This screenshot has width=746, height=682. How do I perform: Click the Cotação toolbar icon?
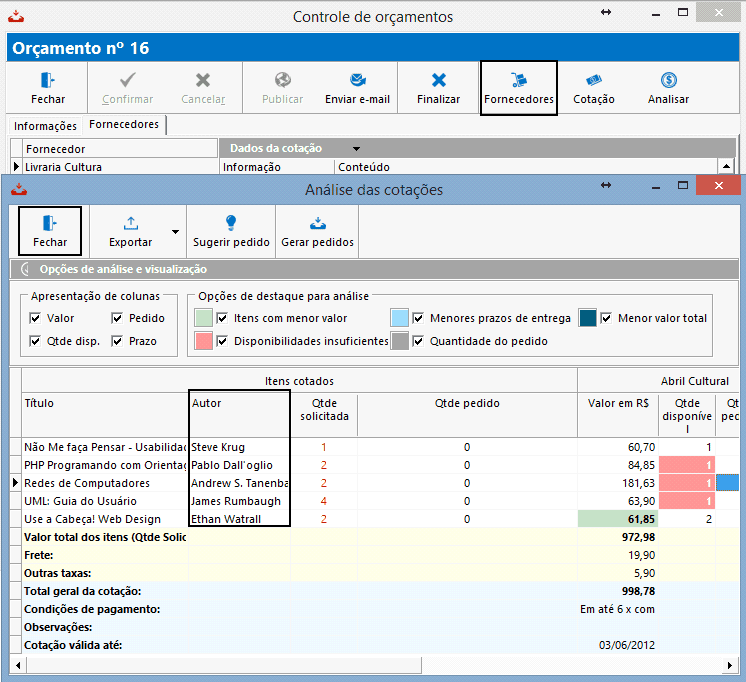pos(594,79)
